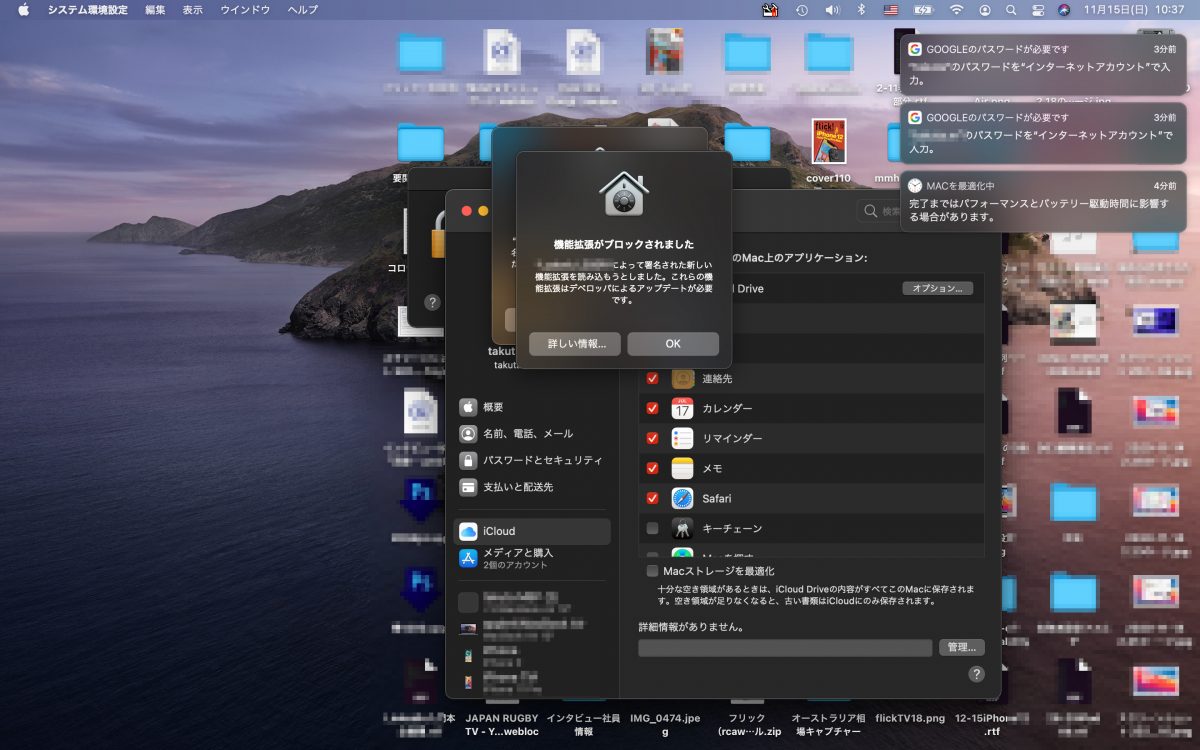1200x750 pixels.
Task: Click the Safari compass icon in app list
Action: pyautogui.click(x=683, y=498)
